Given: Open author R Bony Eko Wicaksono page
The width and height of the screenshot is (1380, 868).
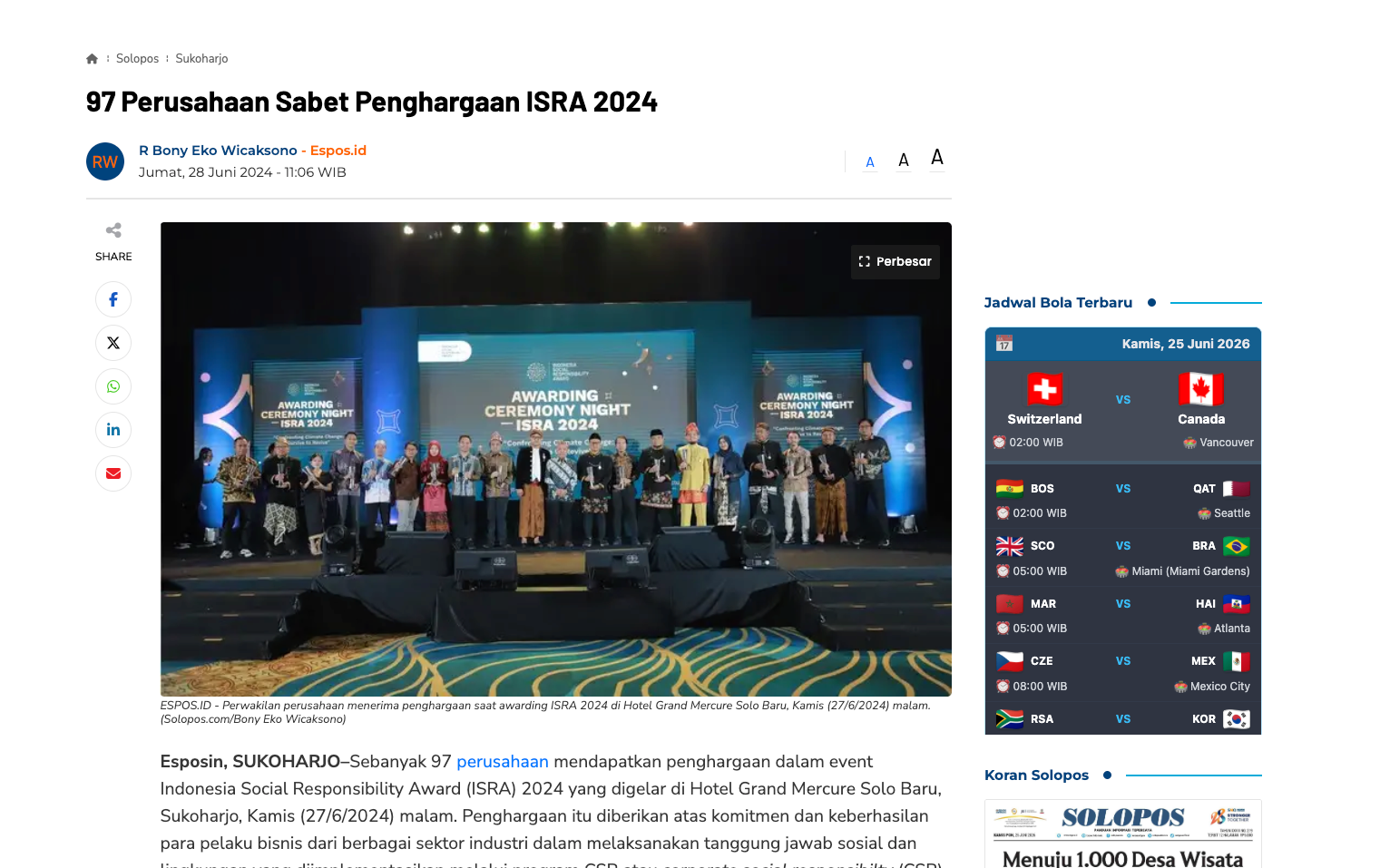Looking at the screenshot, I should [218, 151].
